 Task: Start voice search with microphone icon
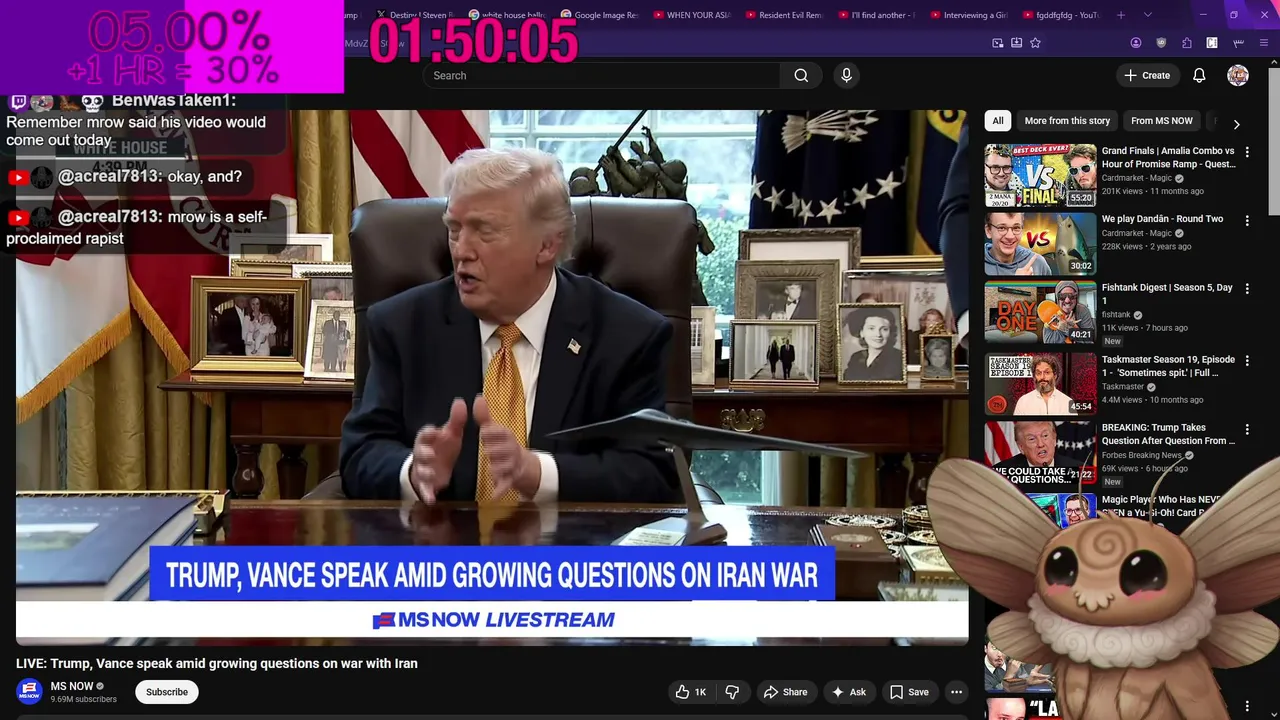pyautogui.click(x=846, y=75)
